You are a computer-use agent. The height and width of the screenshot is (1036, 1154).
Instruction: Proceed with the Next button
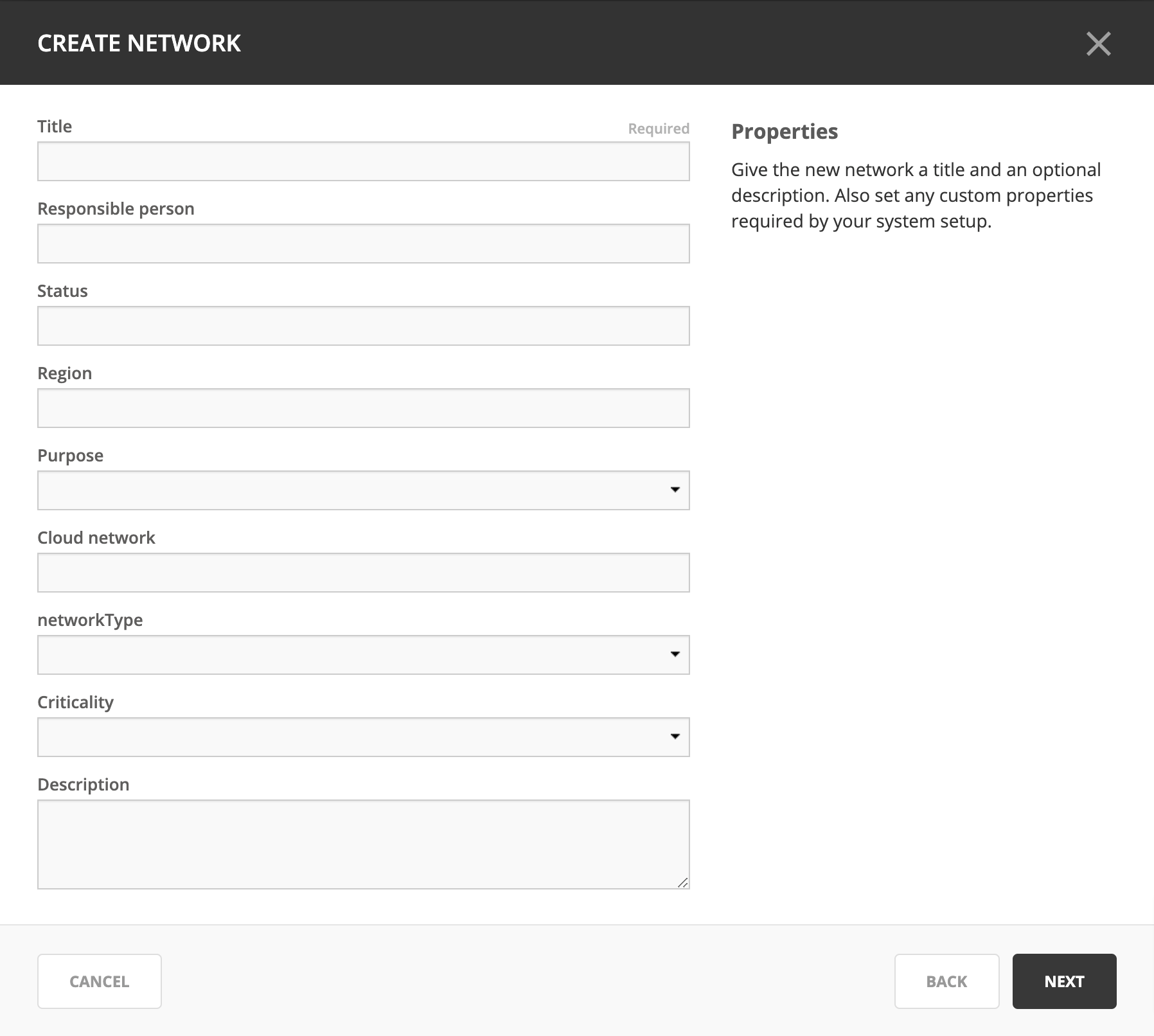click(1065, 981)
